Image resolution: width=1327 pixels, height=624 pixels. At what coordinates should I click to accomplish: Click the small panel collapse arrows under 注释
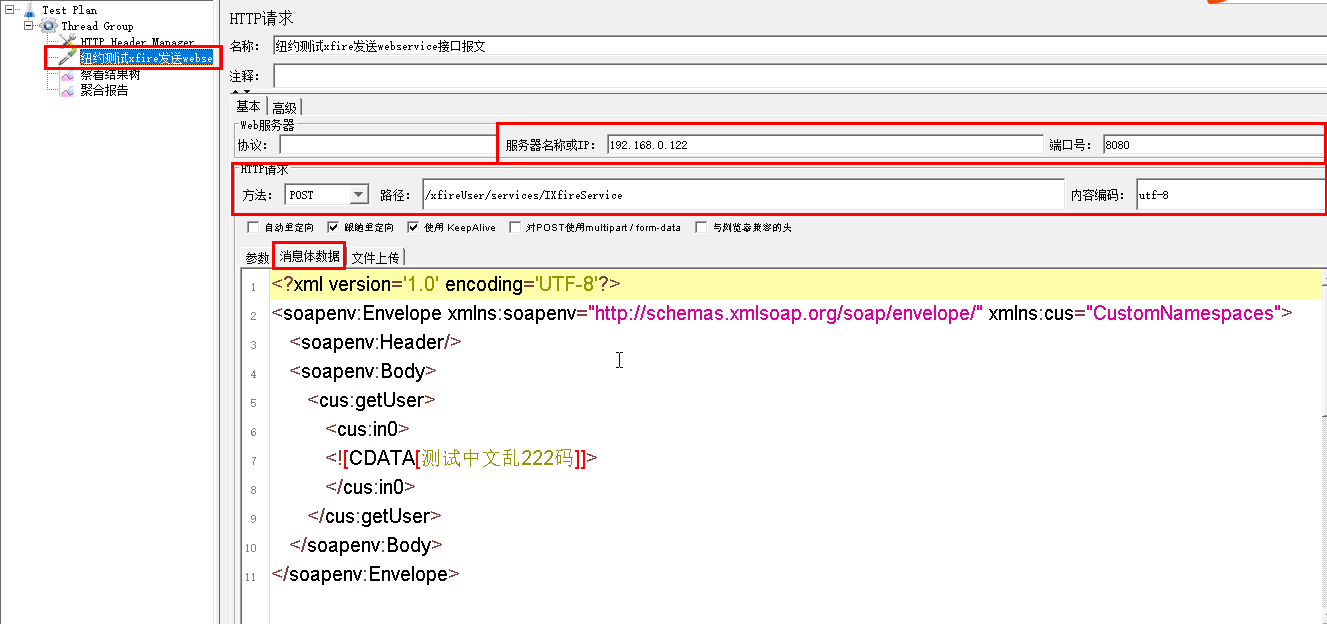click(x=242, y=92)
